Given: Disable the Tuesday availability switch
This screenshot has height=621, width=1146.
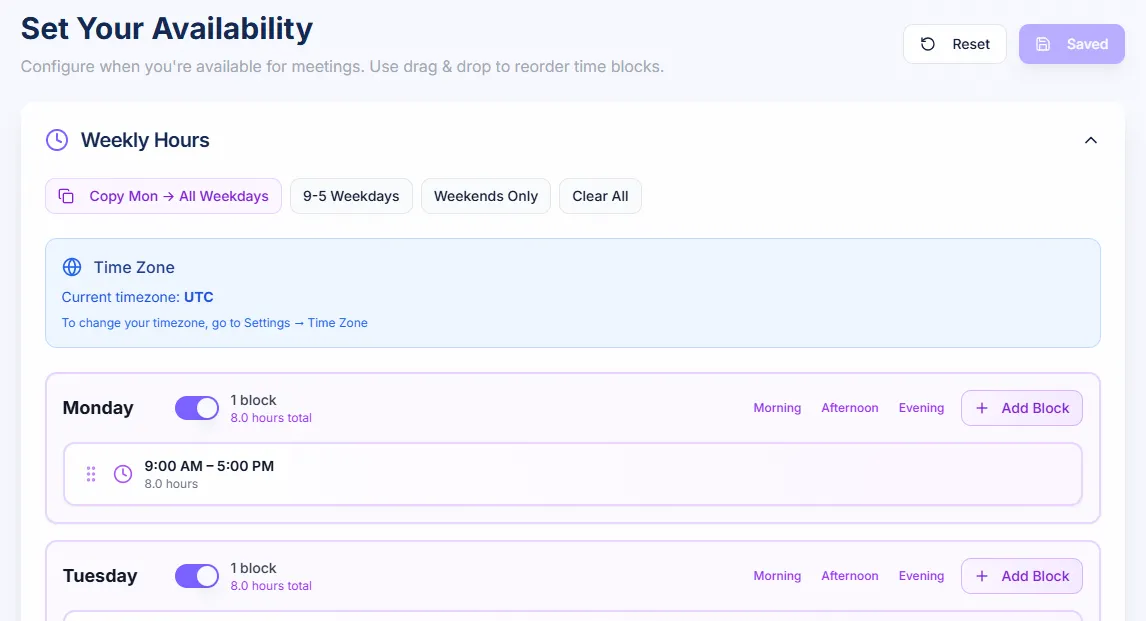Looking at the screenshot, I should [x=197, y=576].
